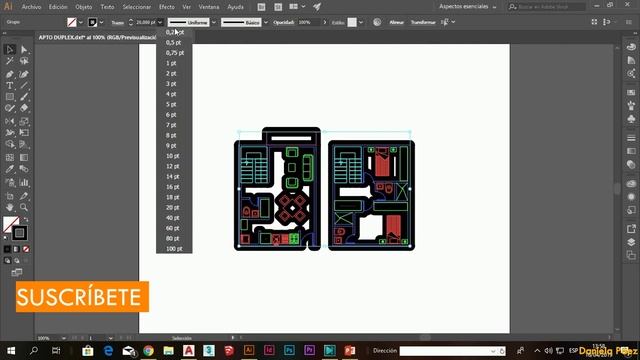The image size is (640, 360).
Task: Select the Column Graph tool
Action: (x=24, y=182)
